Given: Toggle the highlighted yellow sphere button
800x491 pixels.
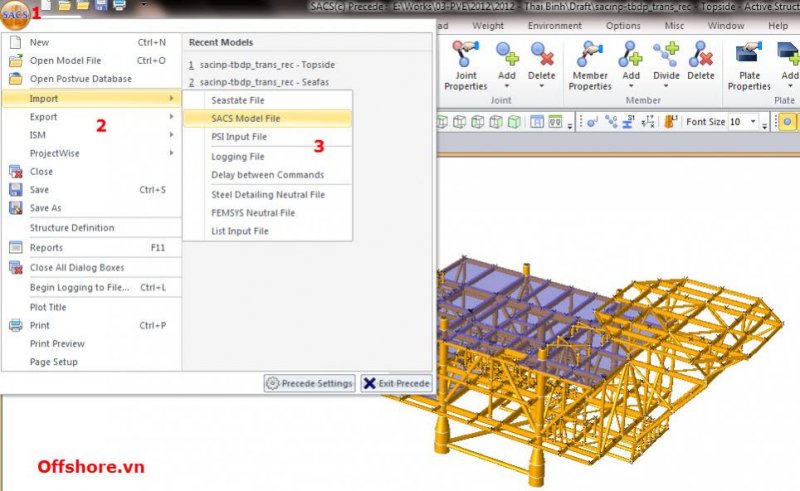Looking at the screenshot, I should [787, 122].
